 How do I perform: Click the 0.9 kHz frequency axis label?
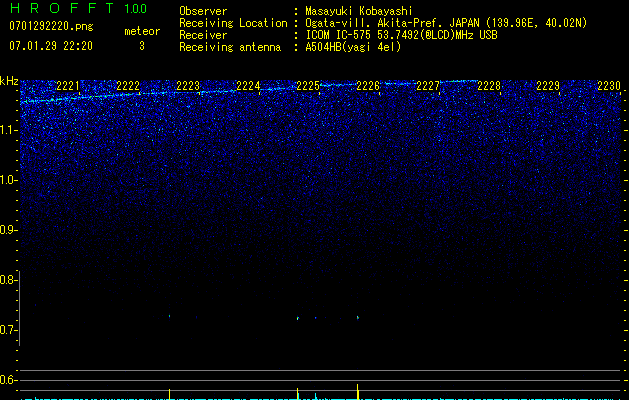8,230
